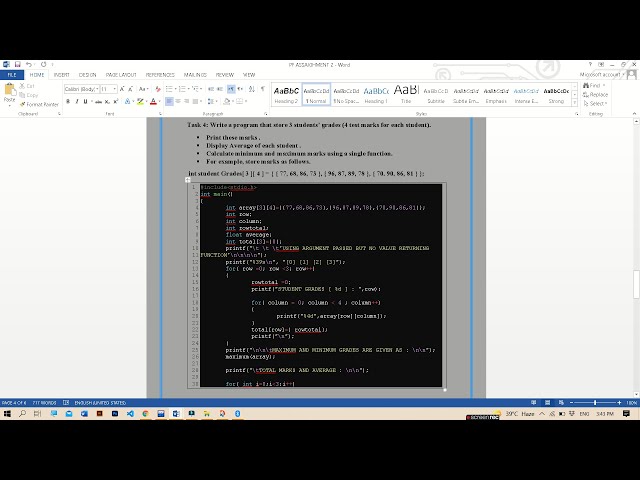
Task: Switch to the INSERT tab
Action: [x=62, y=75]
